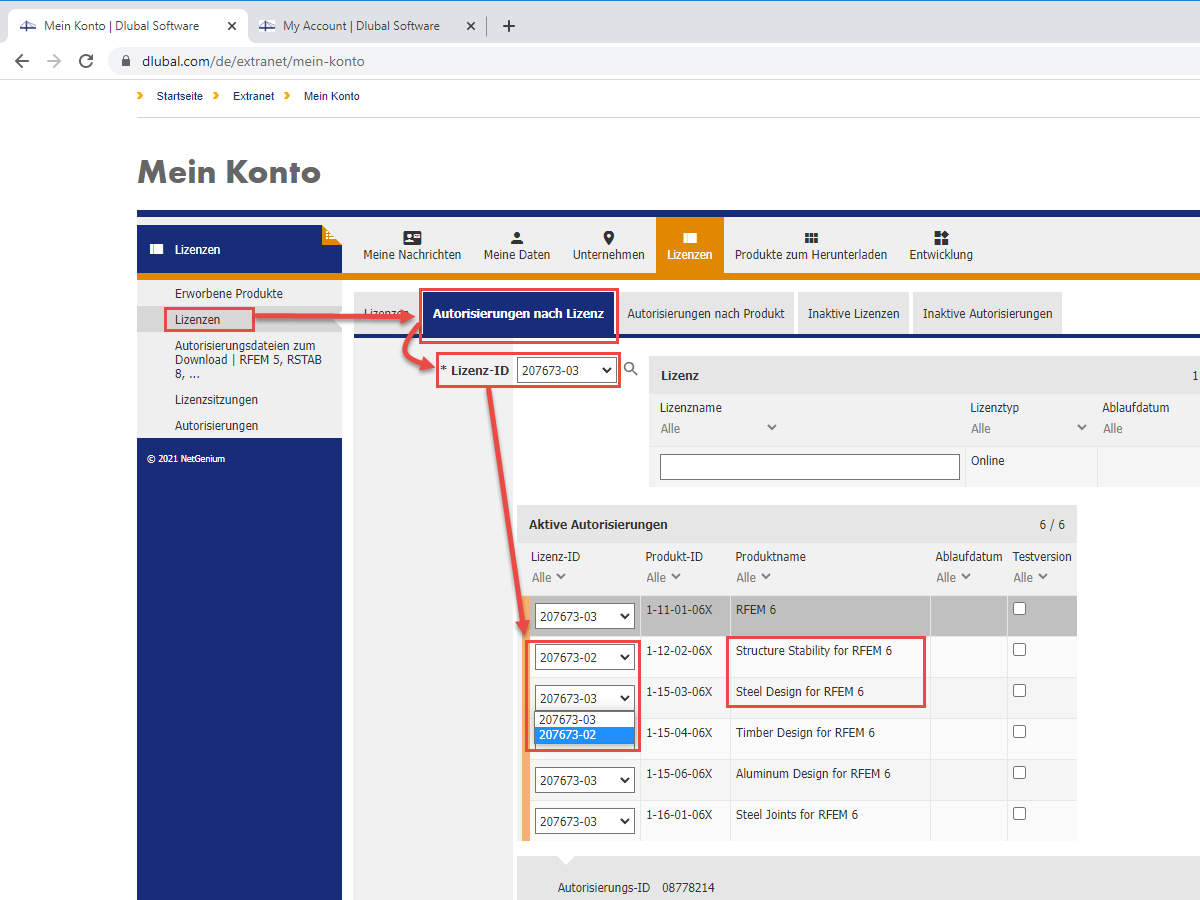
Task: Select Steel Joints for RFEM 6 text
Action: (x=797, y=814)
